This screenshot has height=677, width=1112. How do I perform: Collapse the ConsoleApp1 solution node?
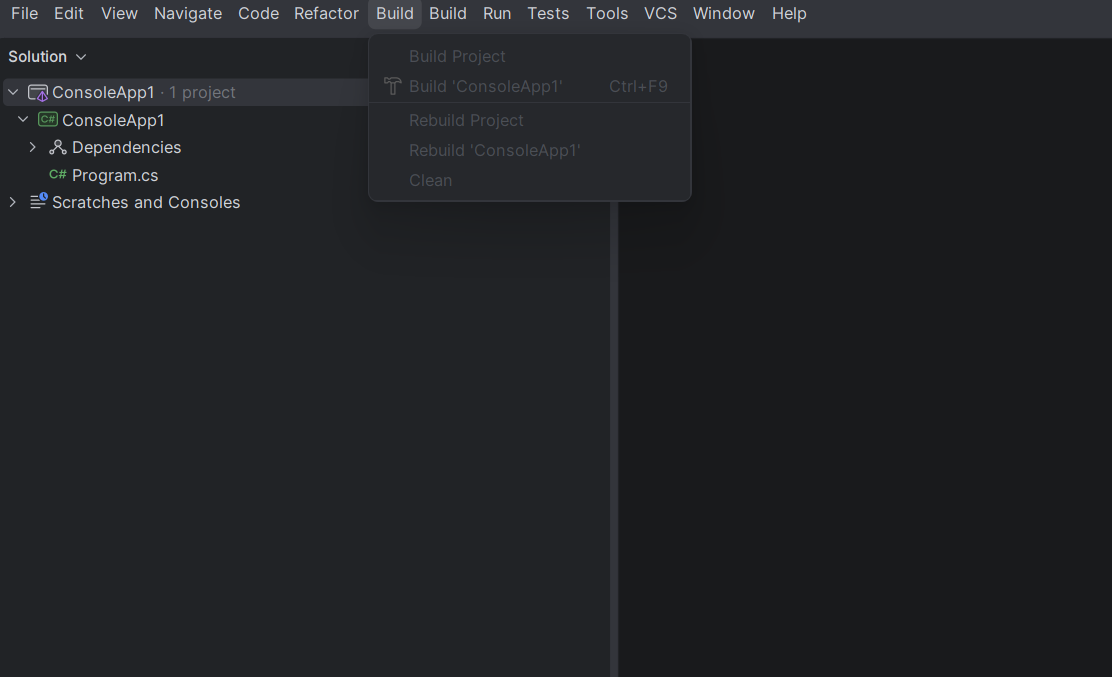(x=13, y=92)
